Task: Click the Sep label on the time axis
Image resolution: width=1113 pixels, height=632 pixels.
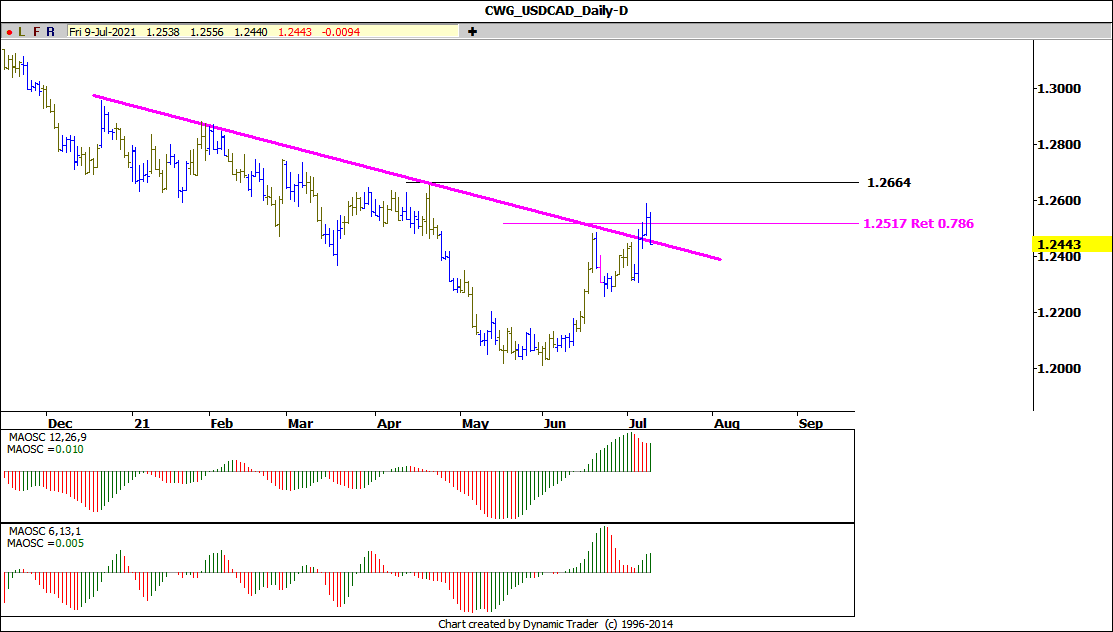Action: pos(811,424)
